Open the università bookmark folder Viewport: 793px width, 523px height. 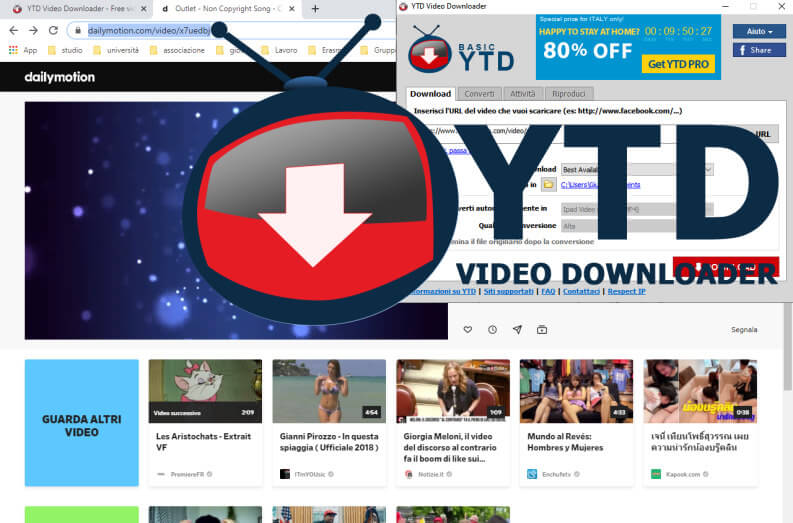[116, 50]
